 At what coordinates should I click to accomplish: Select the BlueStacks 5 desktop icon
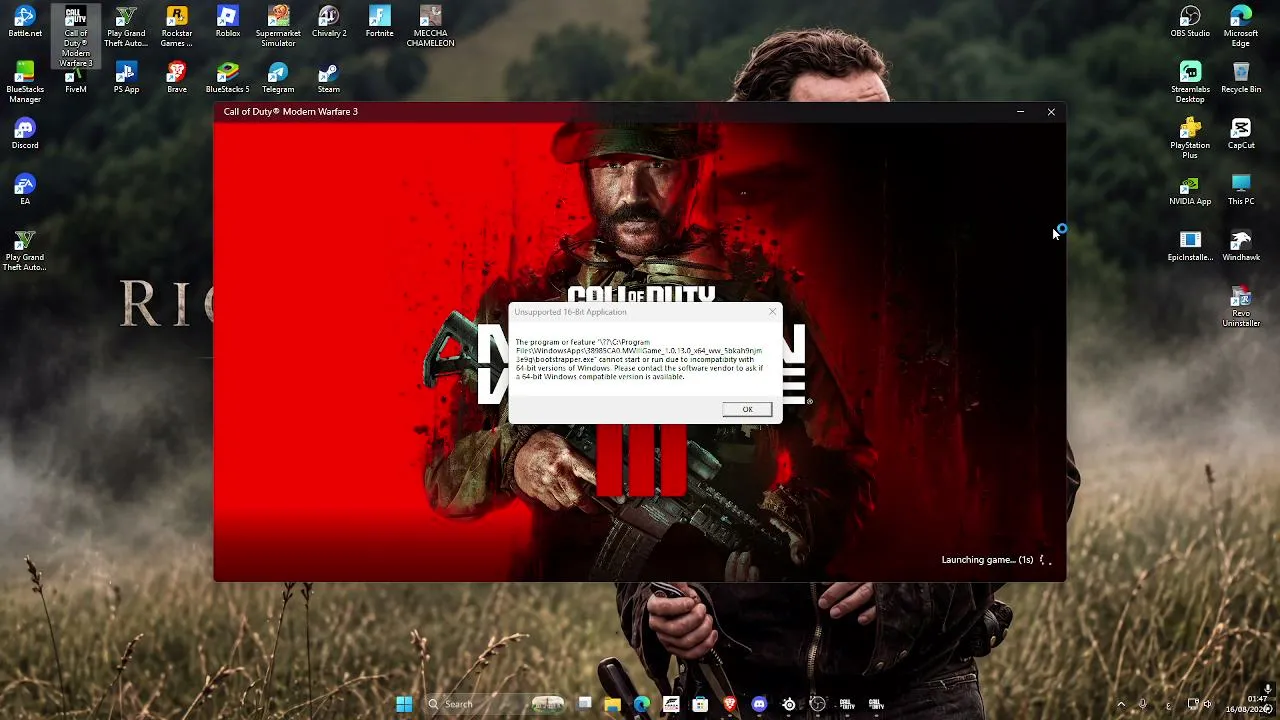click(228, 78)
